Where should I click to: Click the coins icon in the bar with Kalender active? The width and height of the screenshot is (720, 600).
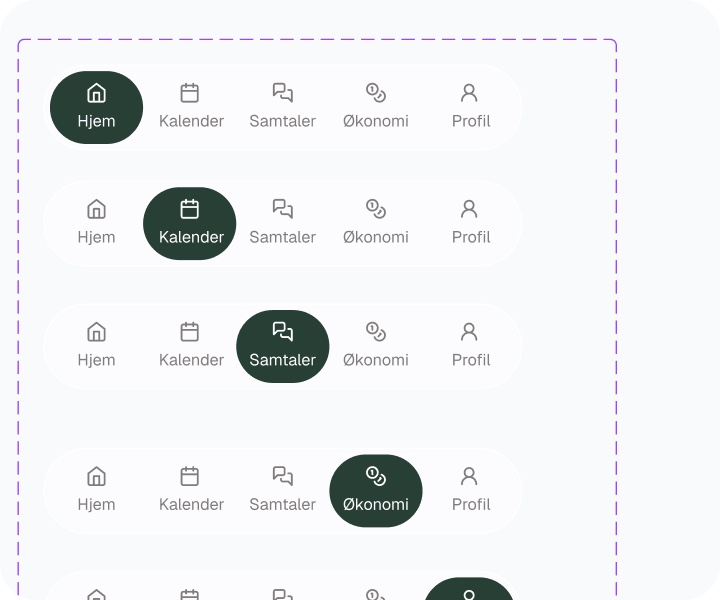(376, 209)
